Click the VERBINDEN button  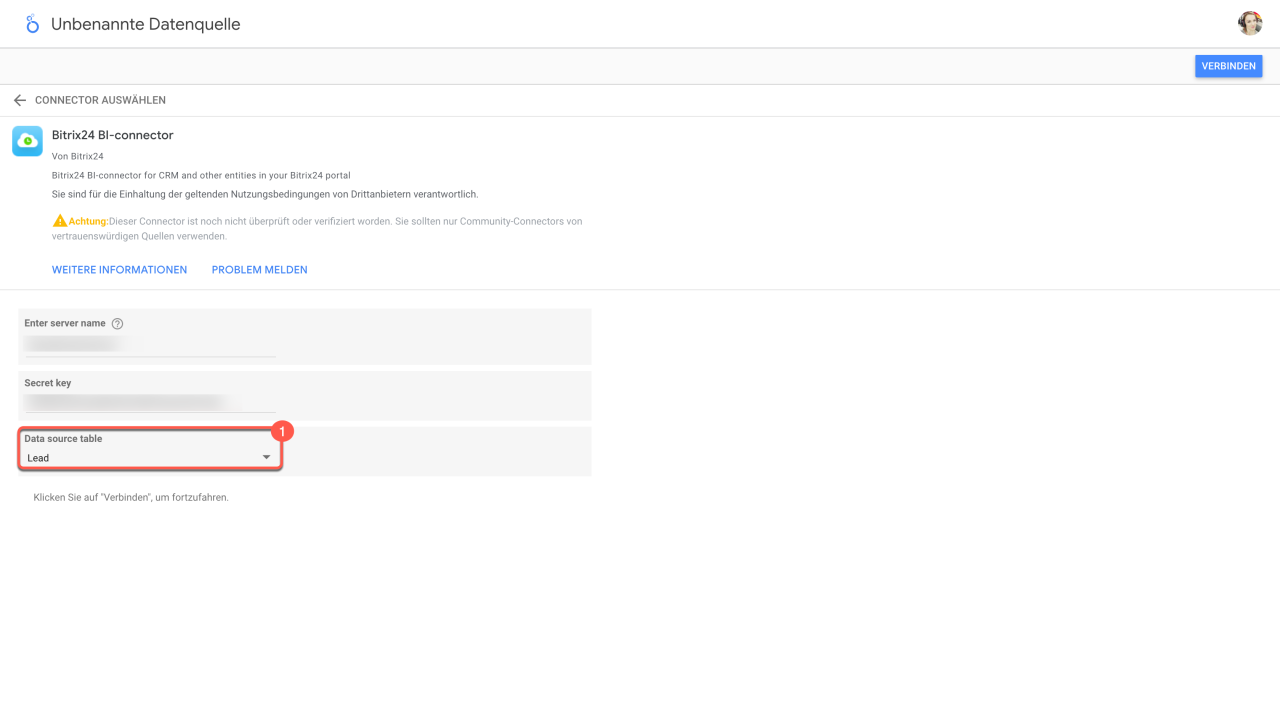click(1228, 66)
